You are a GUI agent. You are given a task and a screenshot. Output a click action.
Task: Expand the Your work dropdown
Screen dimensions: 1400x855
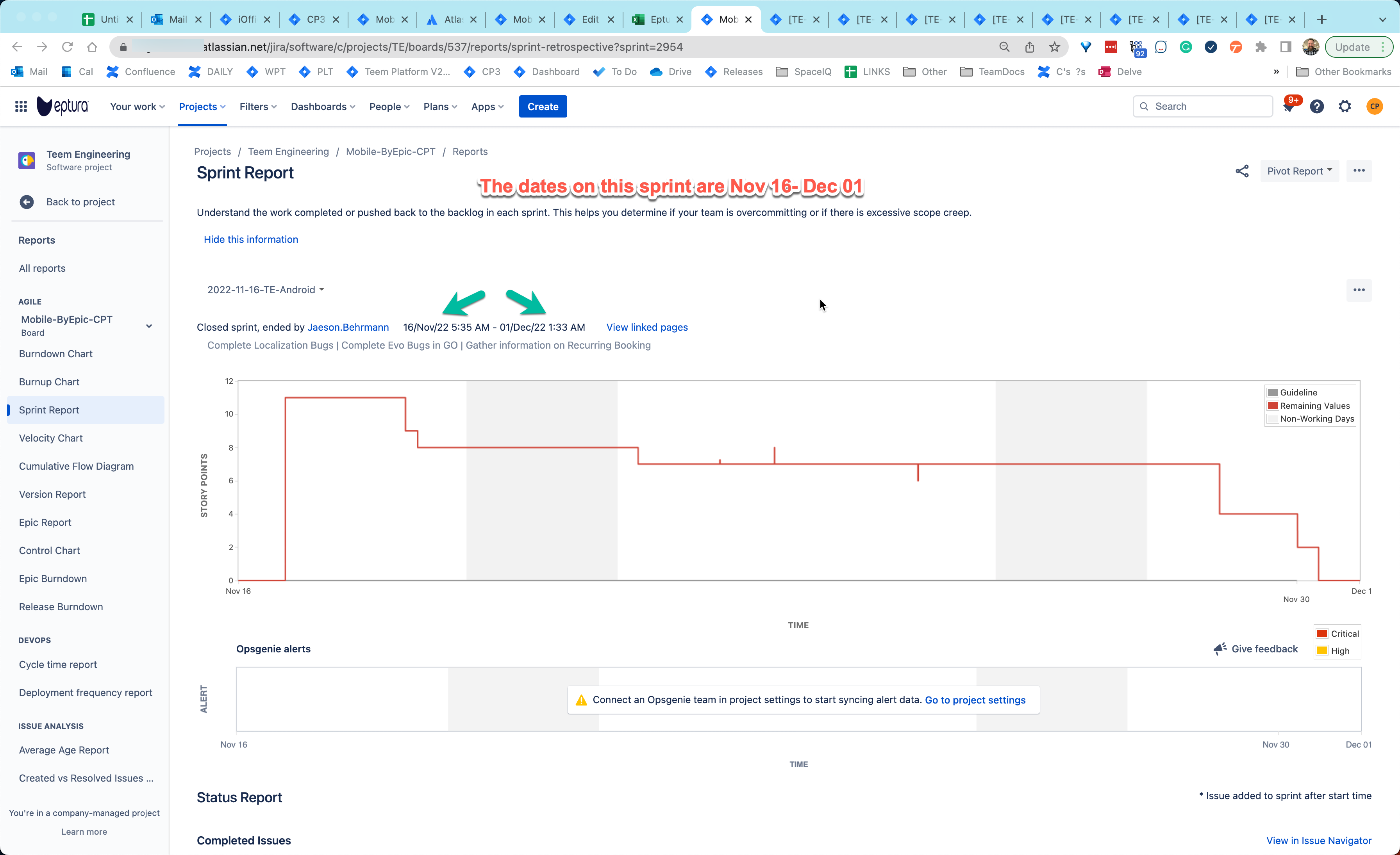tap(137, 106)
